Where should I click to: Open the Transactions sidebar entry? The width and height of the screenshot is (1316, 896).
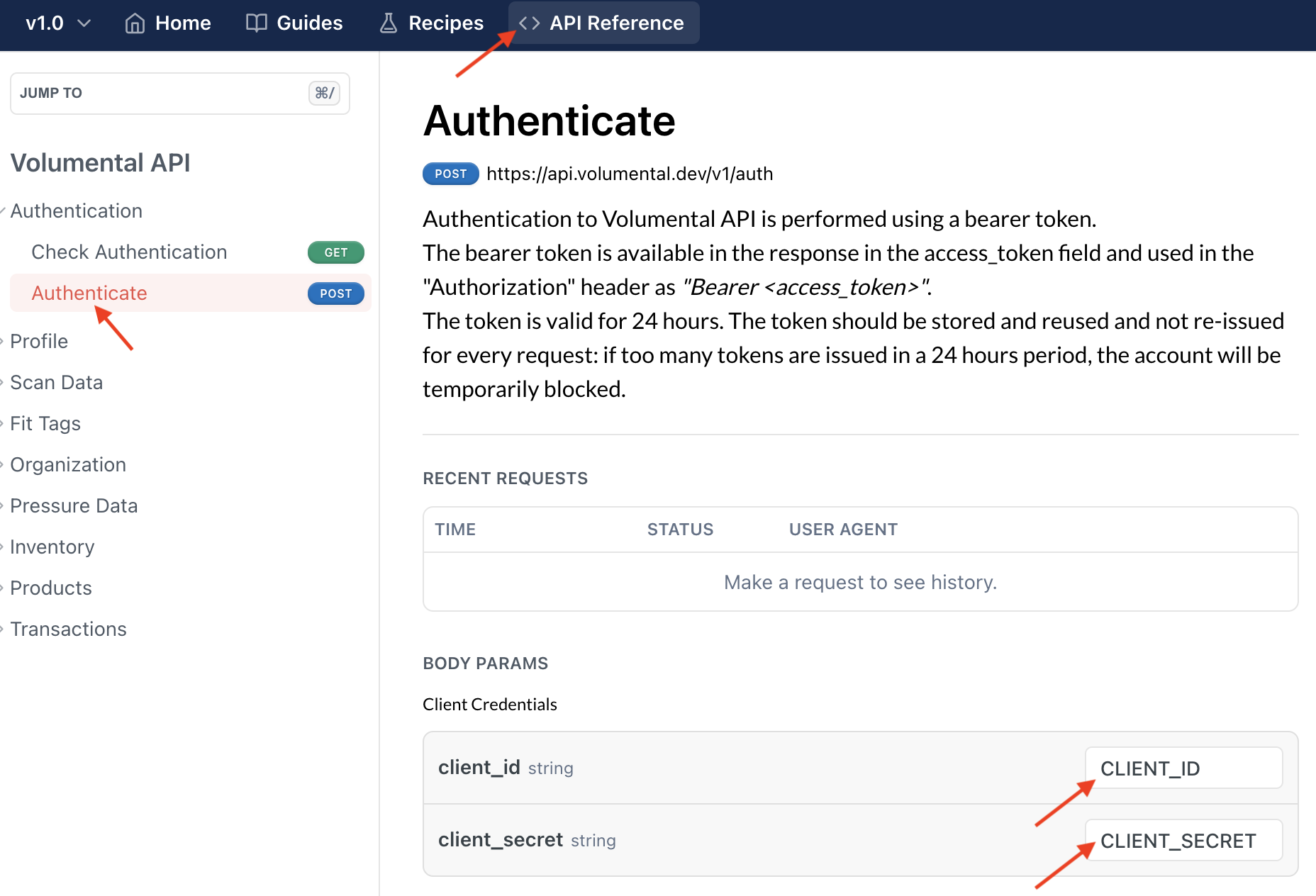point(68,629)
